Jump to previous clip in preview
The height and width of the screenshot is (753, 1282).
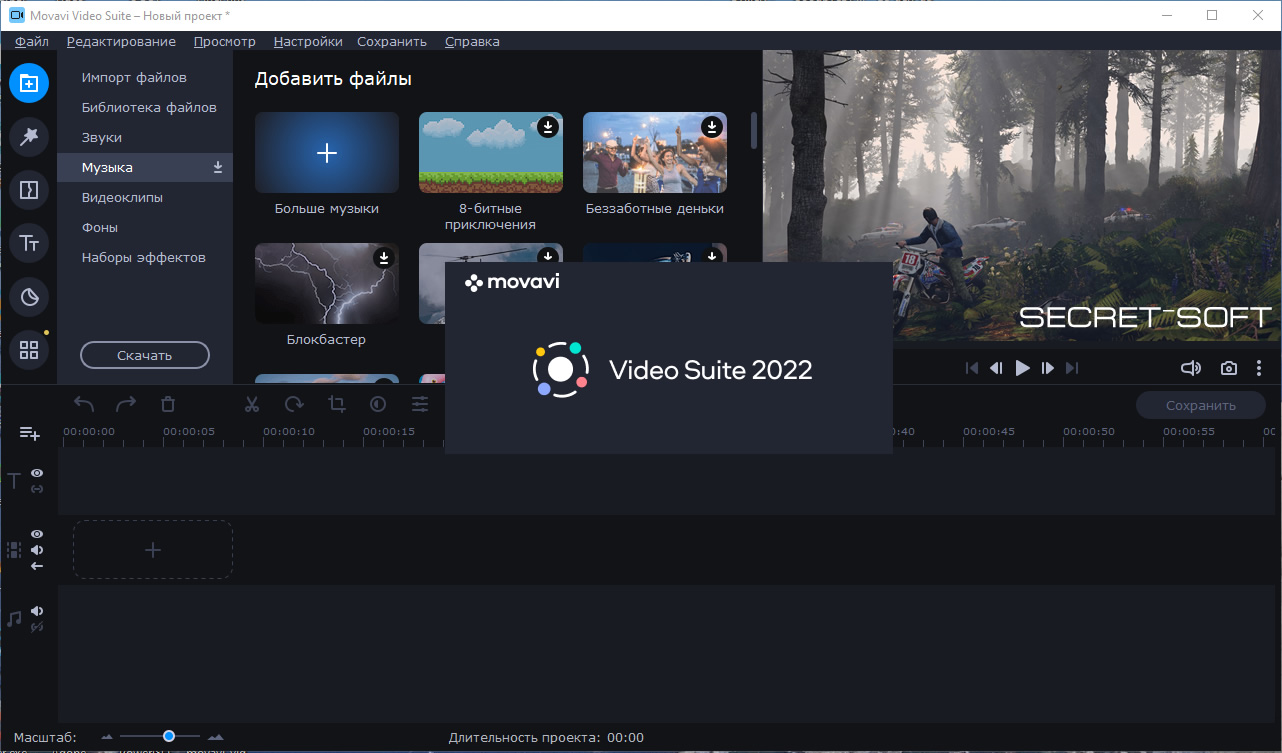pyautogui.click(x=971, y=368)
